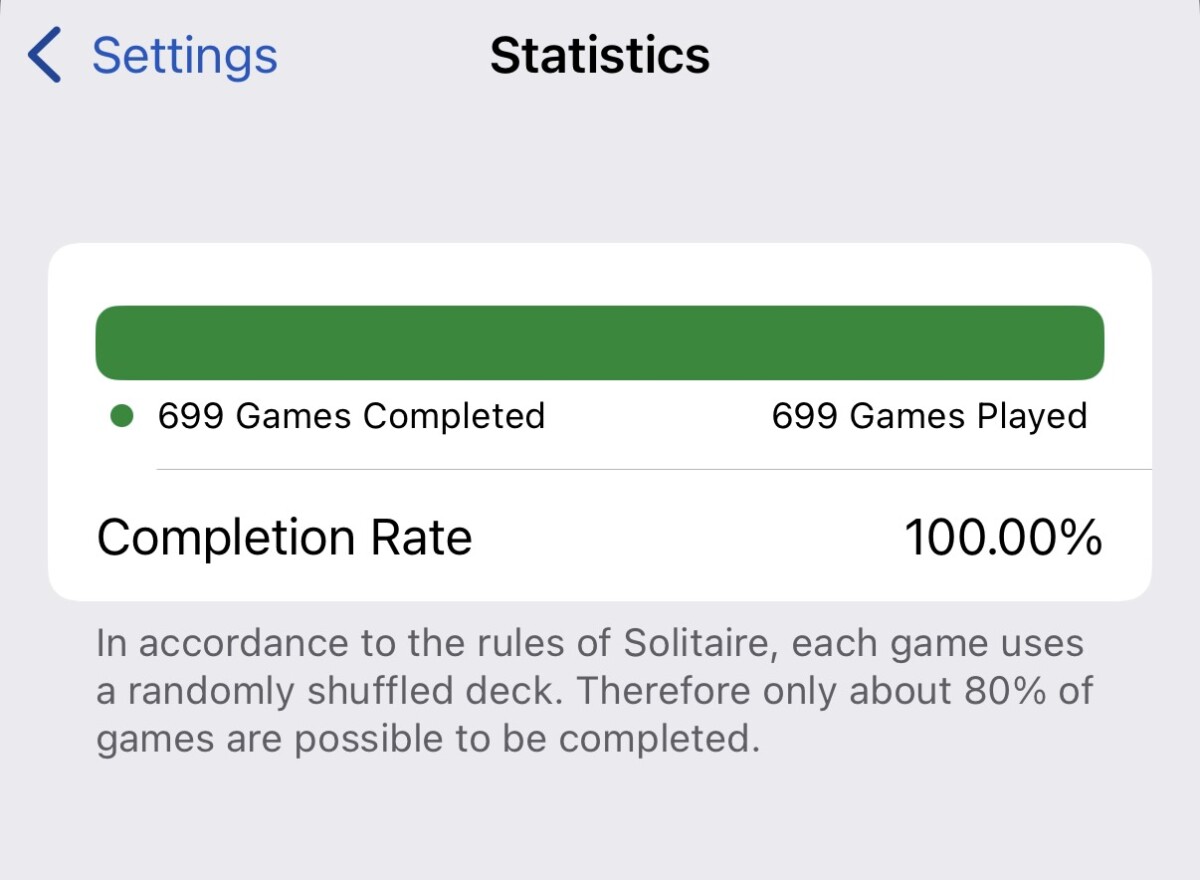Screen dimensions: 1200x880
Task: Tap the word "Completed" in the legend
Action: 454,416
